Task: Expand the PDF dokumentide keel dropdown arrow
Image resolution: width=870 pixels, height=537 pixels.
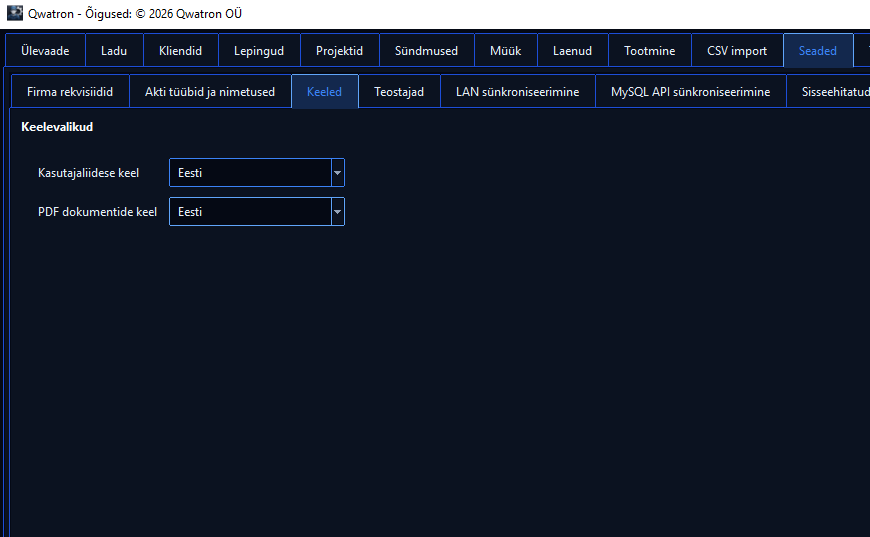Action: pos(337,211)
